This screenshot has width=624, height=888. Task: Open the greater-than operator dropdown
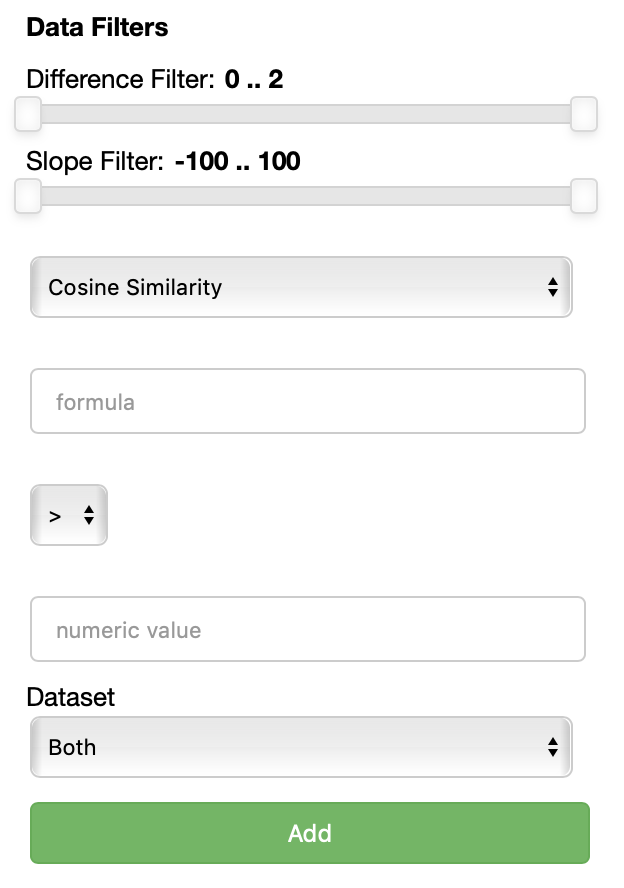click(x=69, y=515)
